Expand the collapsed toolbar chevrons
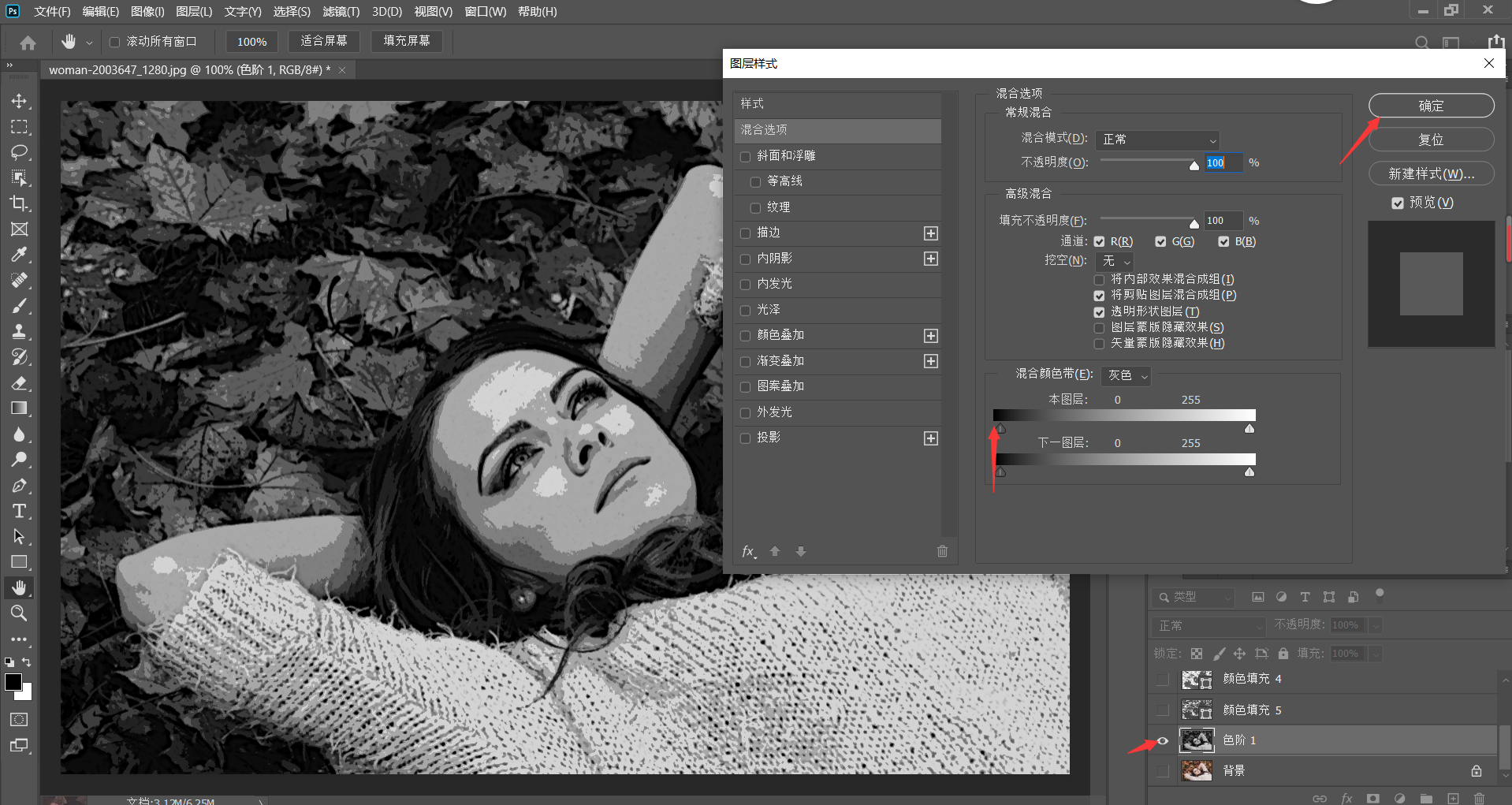This screenshot has width=1512, height=805. (9, 65)
